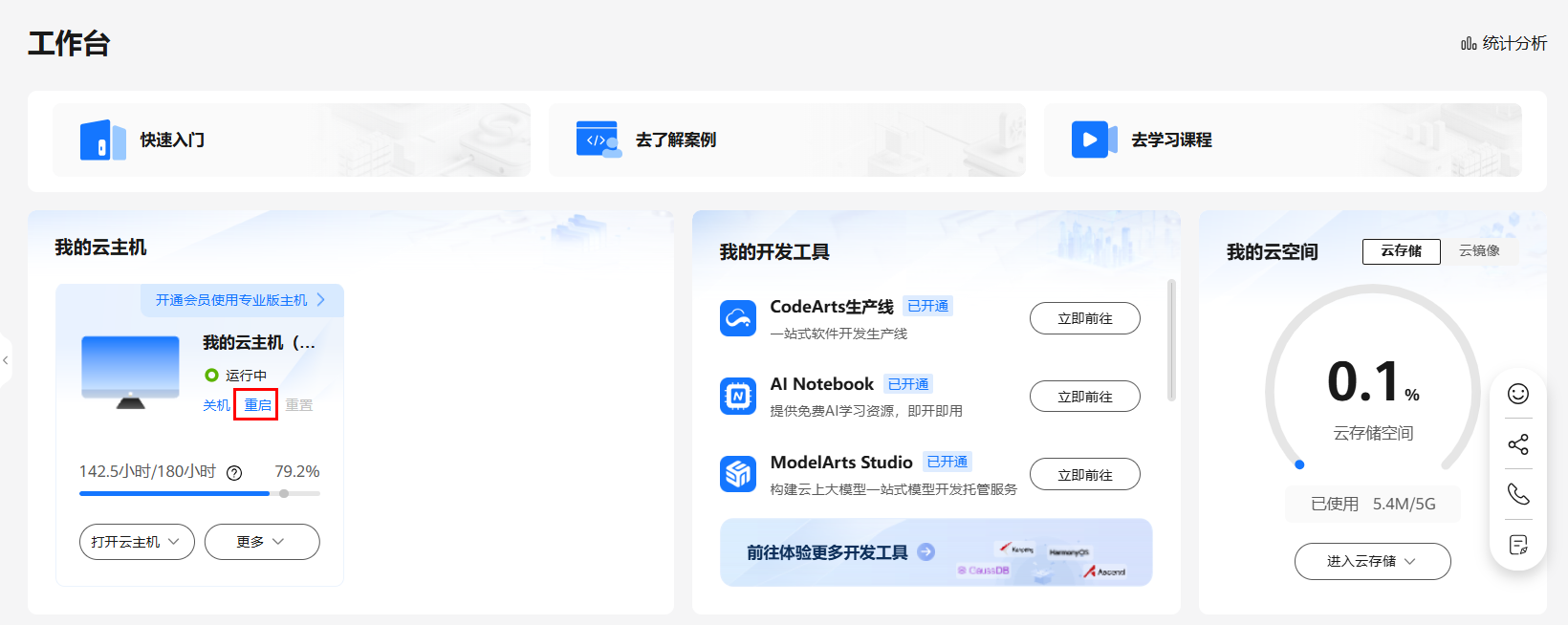The width and height of the screenshot is (1568, 625).
Task: Switch to the 云镜像 tab
Action: [x=1479, y=251]
